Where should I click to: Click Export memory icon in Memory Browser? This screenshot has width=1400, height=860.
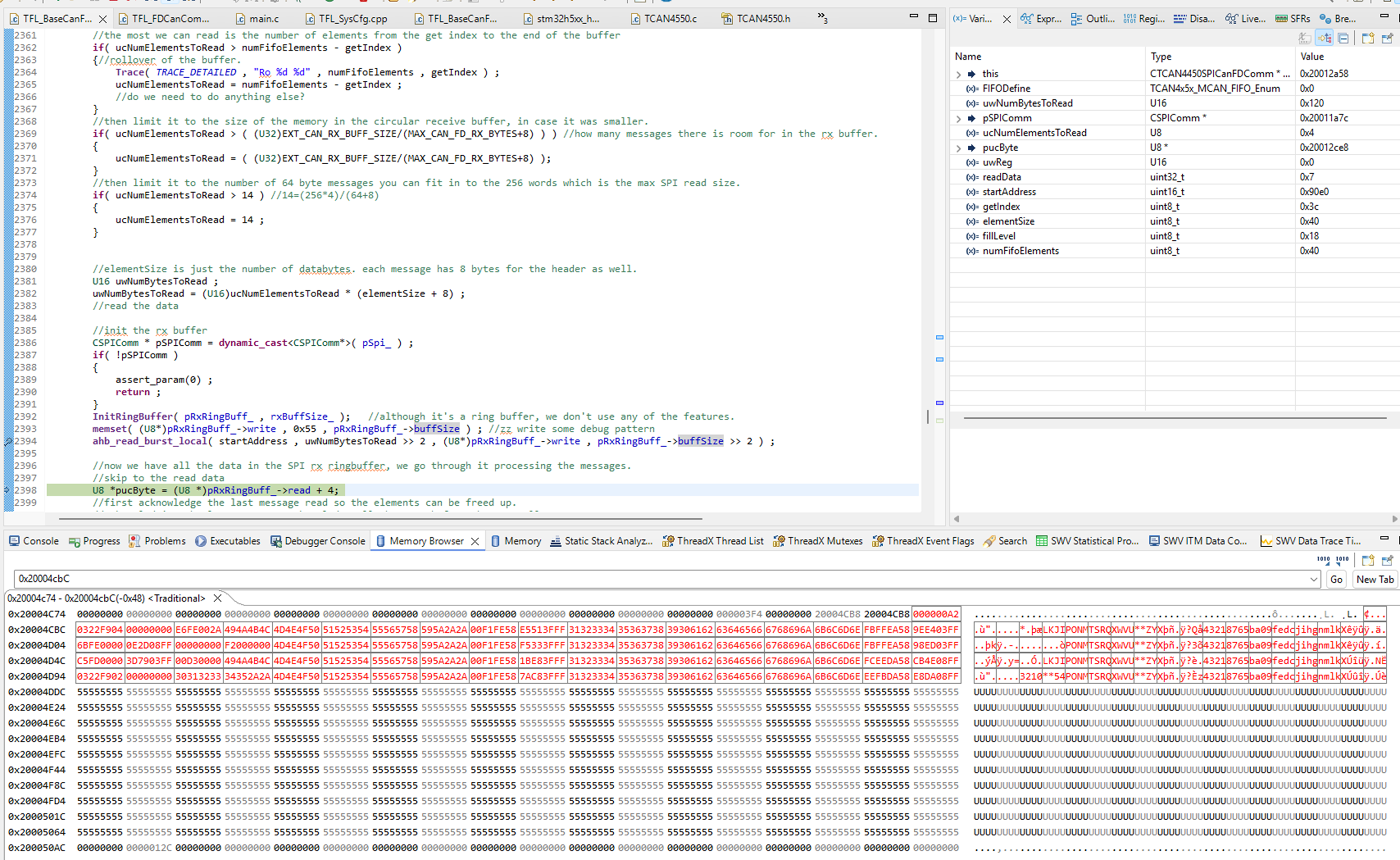tap(1342, 560)
